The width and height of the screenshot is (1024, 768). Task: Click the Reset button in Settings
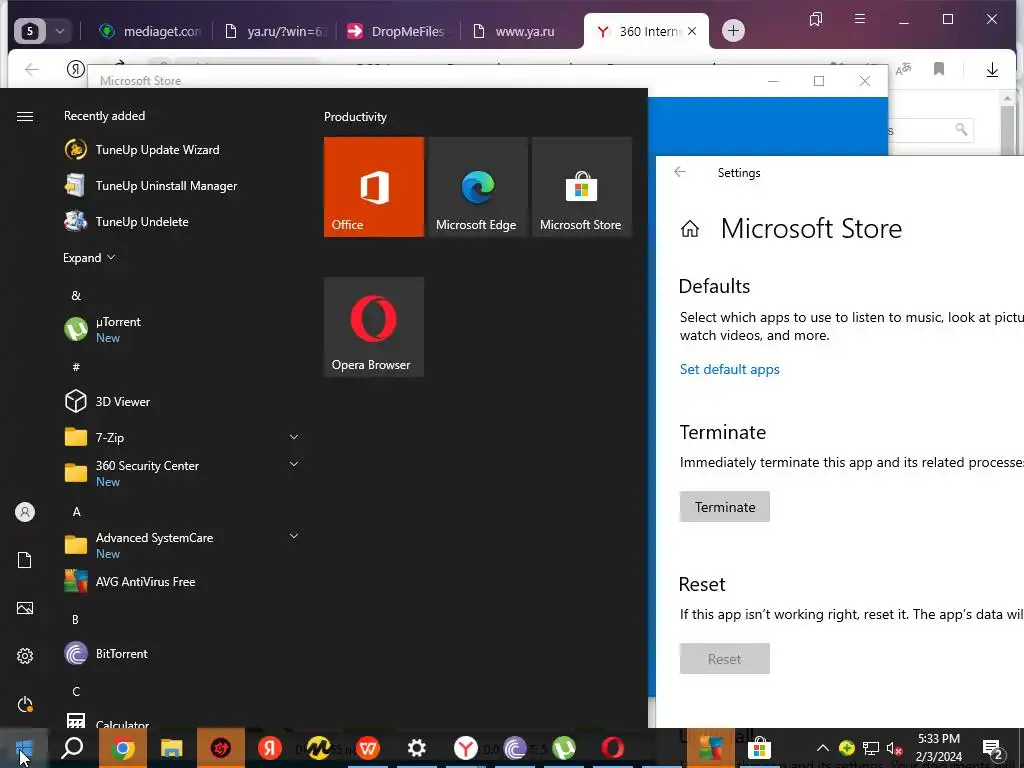pos(725,659)
